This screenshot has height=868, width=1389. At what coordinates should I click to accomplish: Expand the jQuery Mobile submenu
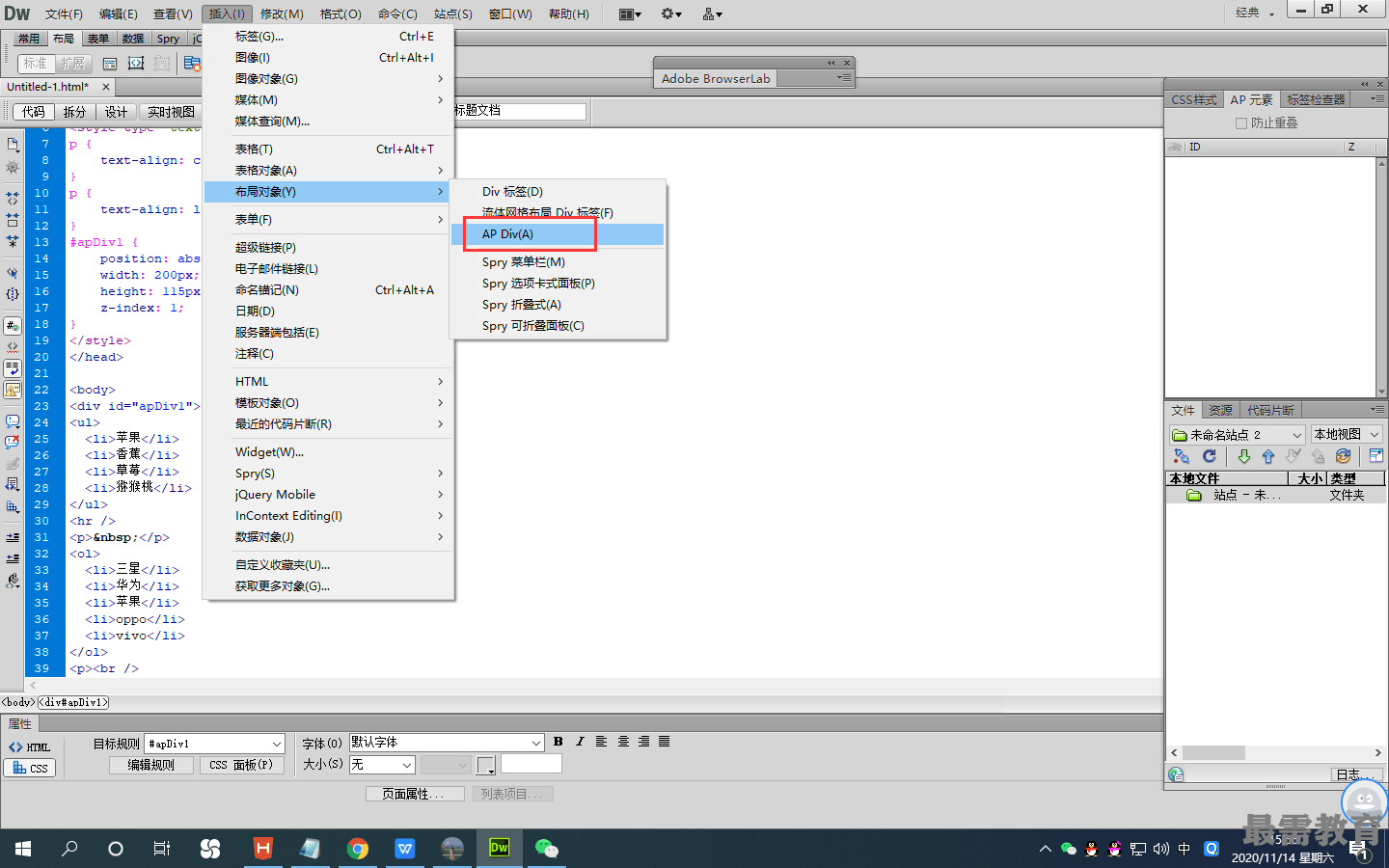tap(329, 495)
